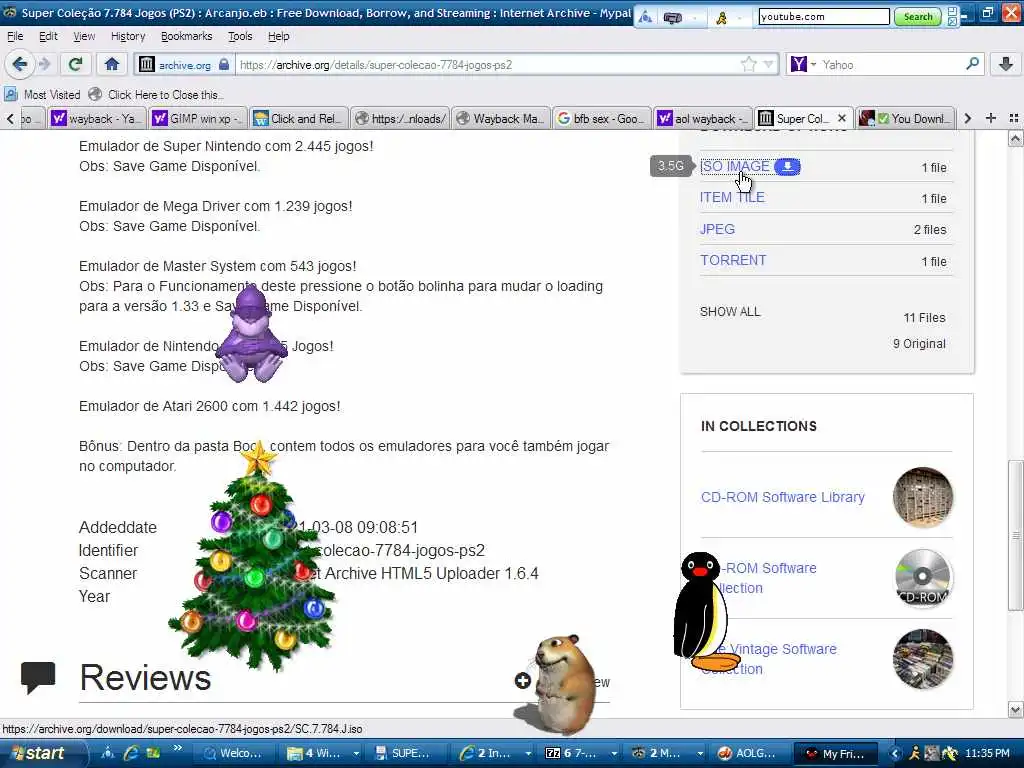Viewport: 1024px width, 768px height.
Task: Download the ISO IMAGE file
Action: click(x=735, y=167)
